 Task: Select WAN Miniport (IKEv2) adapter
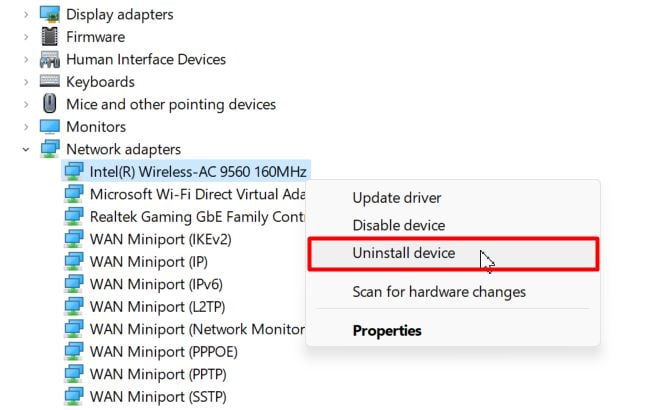click(x=160, y=239)
